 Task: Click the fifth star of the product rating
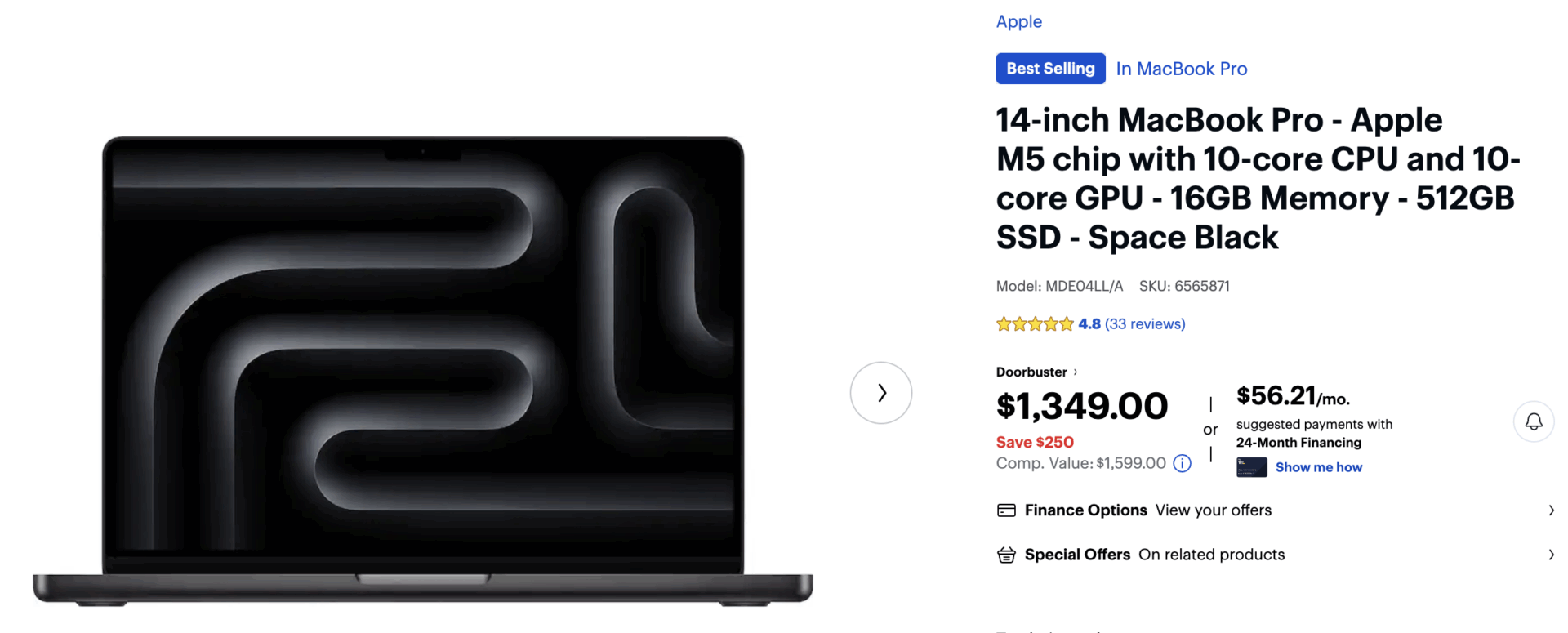tap(1067, 323)
